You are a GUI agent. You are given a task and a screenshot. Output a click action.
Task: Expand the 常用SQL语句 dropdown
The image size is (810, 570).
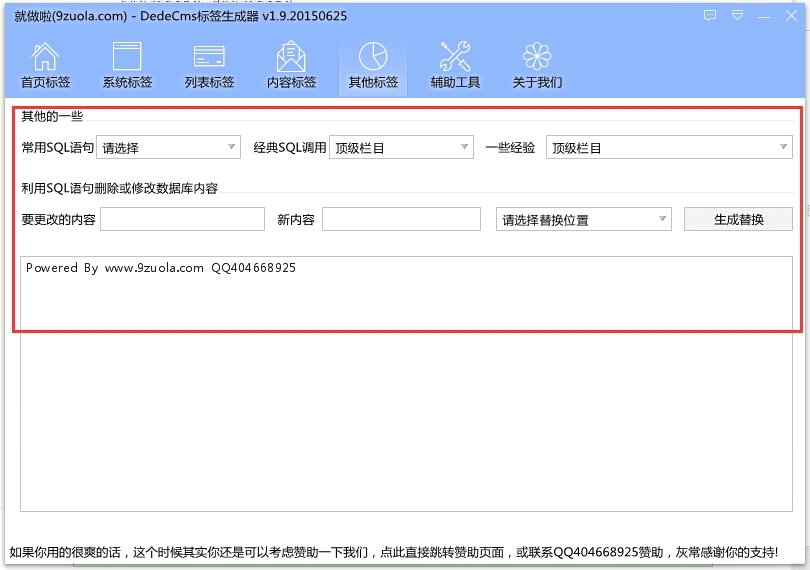(168, 147)
